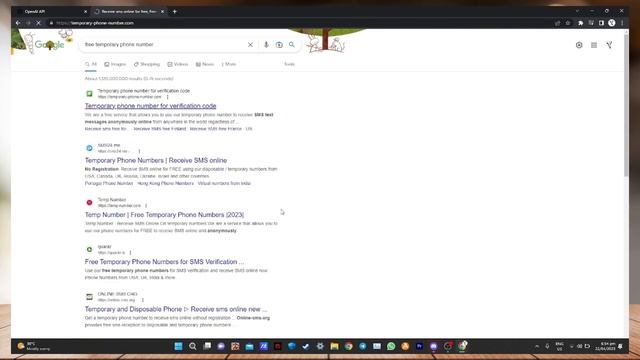Open Telegram from the taskbar
Image resolution: width=640 pixels, height=360 pixels.
pos(362,346)
